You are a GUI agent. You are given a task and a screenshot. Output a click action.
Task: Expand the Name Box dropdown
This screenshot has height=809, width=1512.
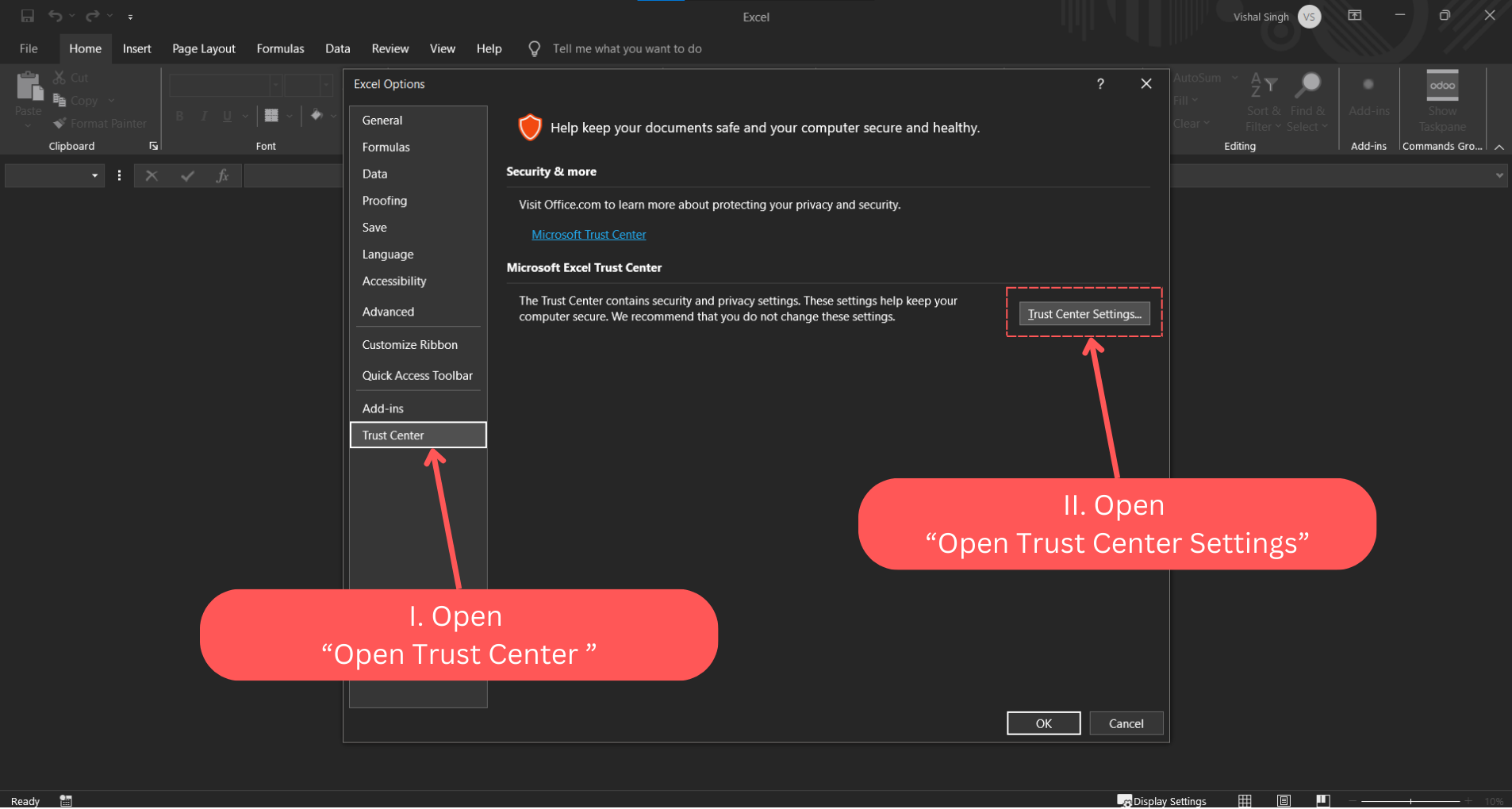coord(94,175)
